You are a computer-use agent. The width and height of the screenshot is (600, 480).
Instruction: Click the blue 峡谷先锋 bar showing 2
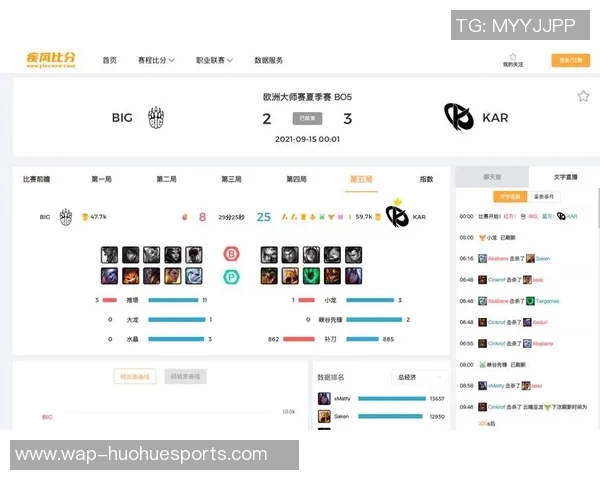(x=374, y=320)
